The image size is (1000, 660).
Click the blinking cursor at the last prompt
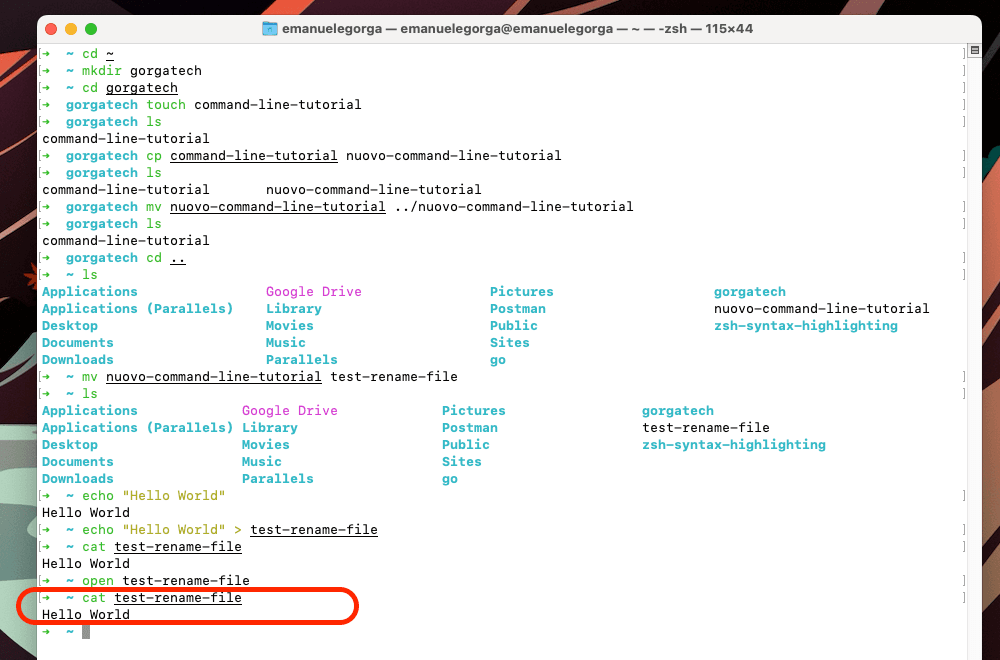click(86, 632)
